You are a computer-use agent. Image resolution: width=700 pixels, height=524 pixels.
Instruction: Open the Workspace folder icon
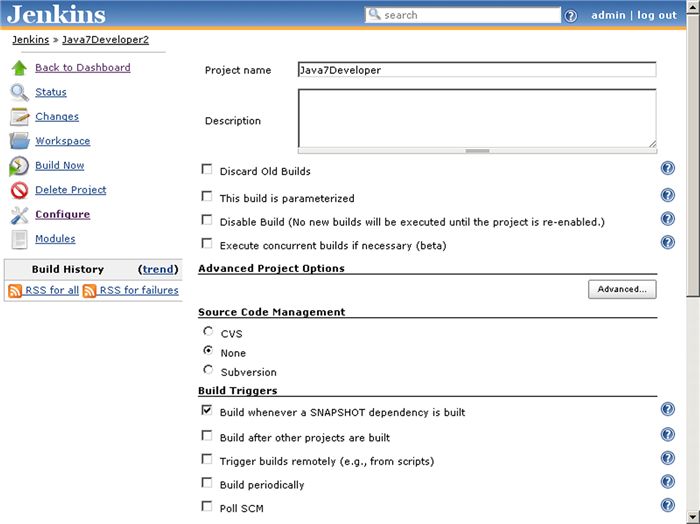19,141
